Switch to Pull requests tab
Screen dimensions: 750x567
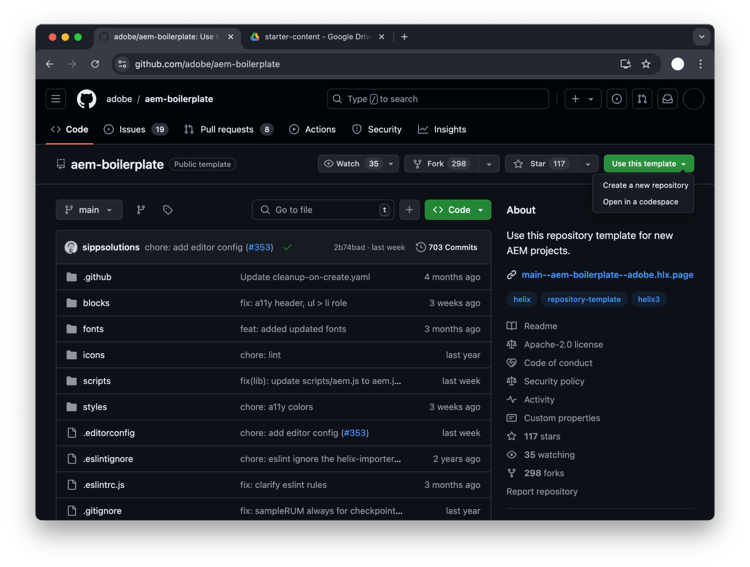(x=228, y=130)
